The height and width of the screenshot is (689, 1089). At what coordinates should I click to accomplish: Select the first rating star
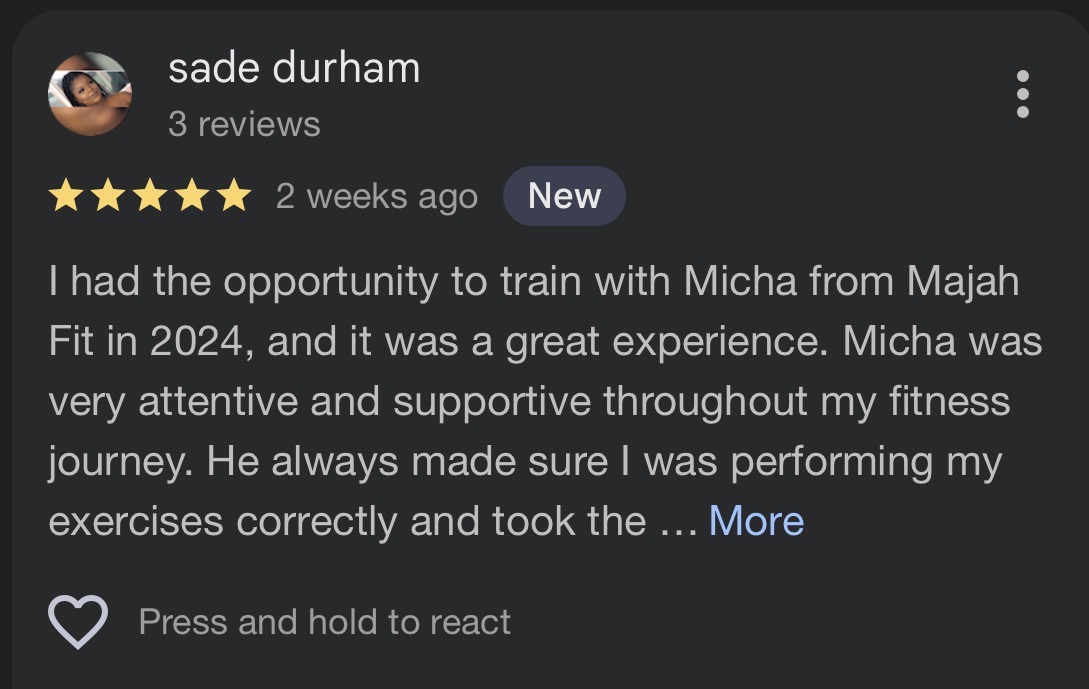tap(65, 196)
